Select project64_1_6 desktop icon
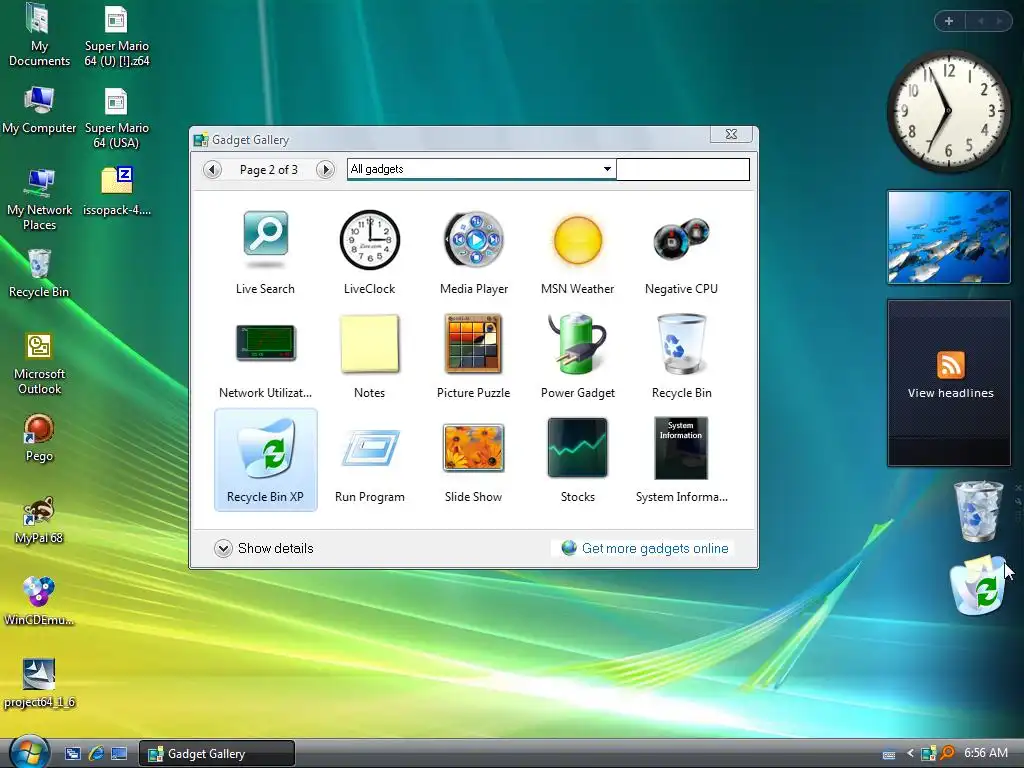 pyautogui.click(x=39, y=683)
